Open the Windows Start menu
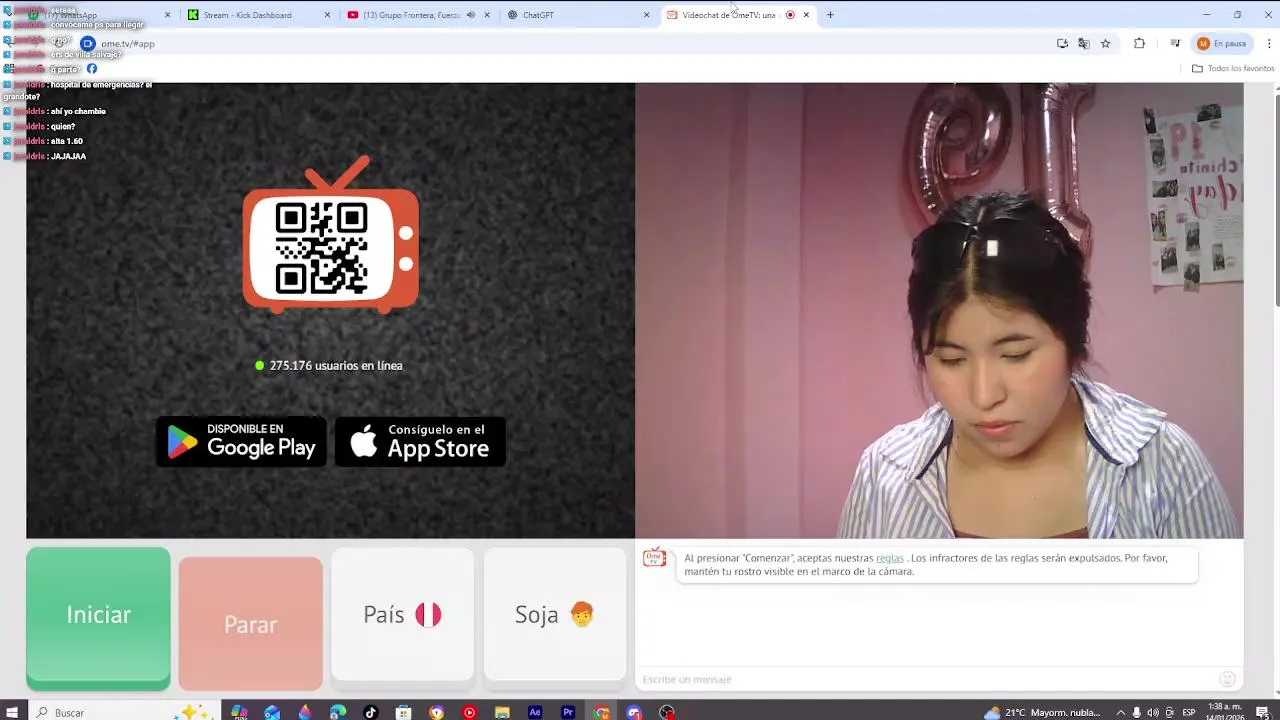The width and height of the screenshot is (1280, 720). [x=14, y=712]
